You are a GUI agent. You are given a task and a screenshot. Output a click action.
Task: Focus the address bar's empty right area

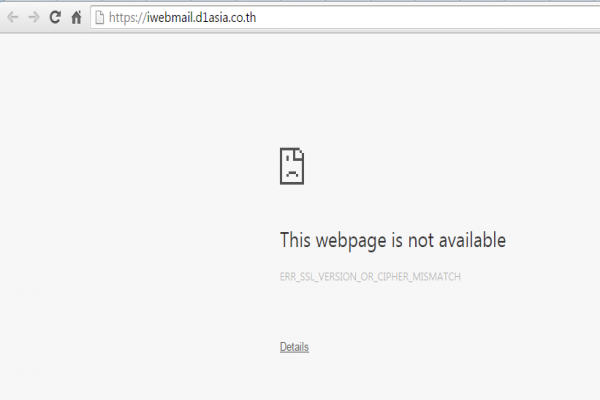[x=427, y=18]
